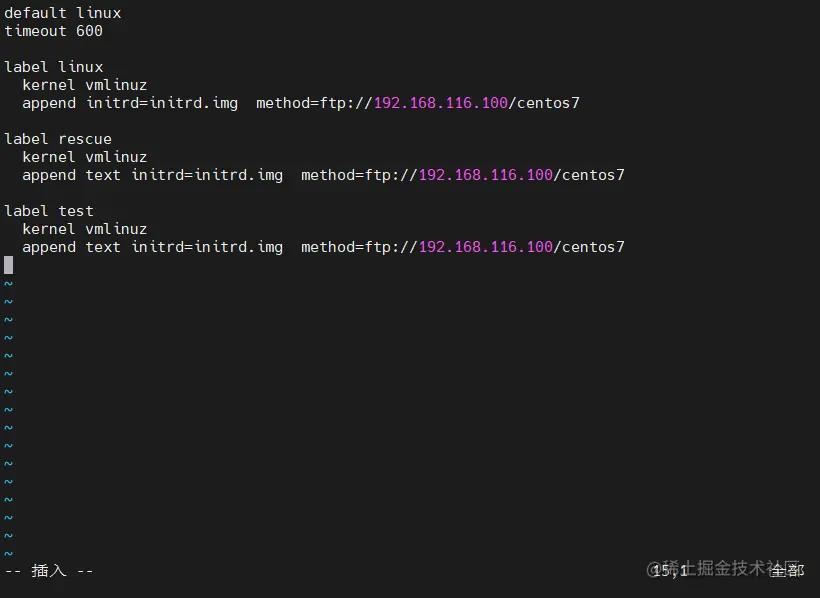
Task: Click the "15,1" cursor position indicator
Action: [x=669, y=571]
